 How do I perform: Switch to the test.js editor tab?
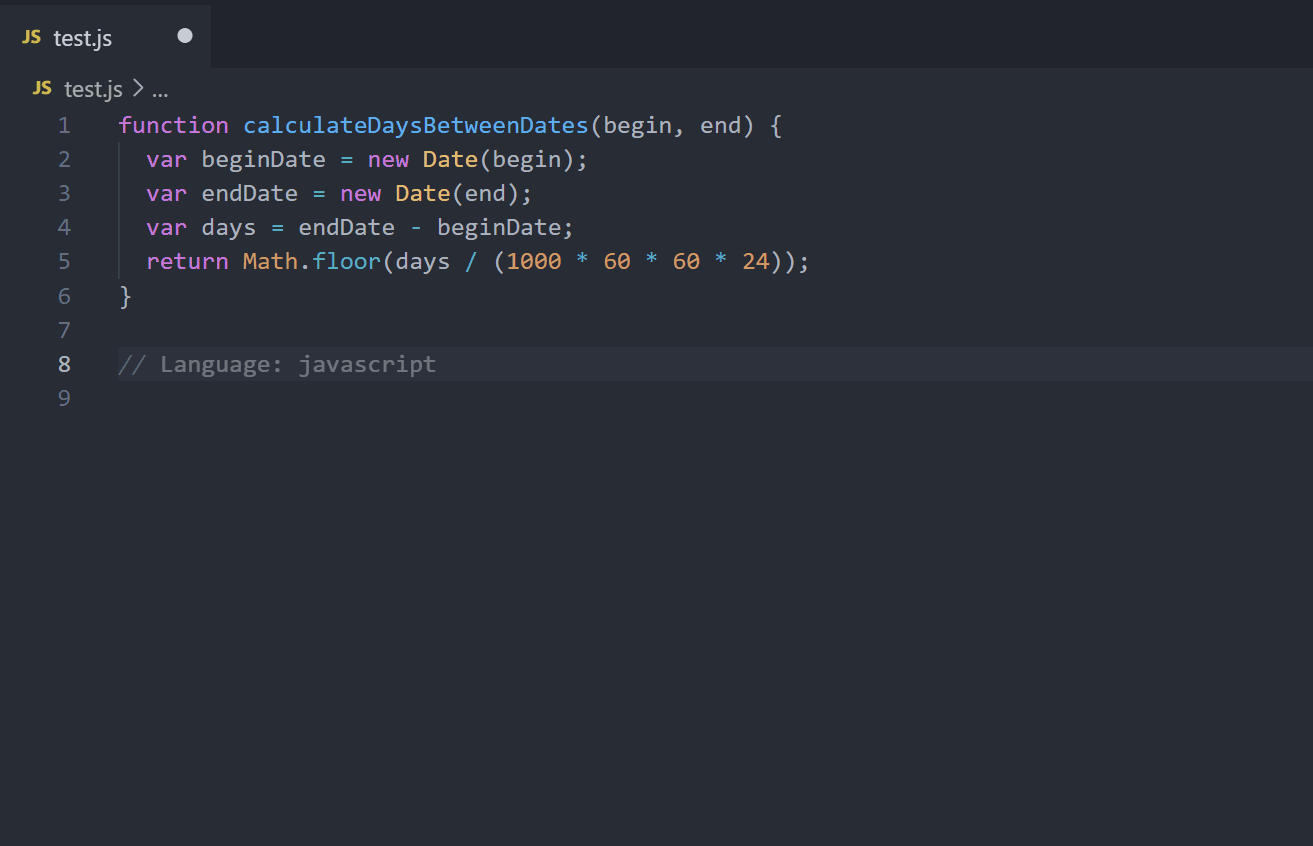[83, 38]
